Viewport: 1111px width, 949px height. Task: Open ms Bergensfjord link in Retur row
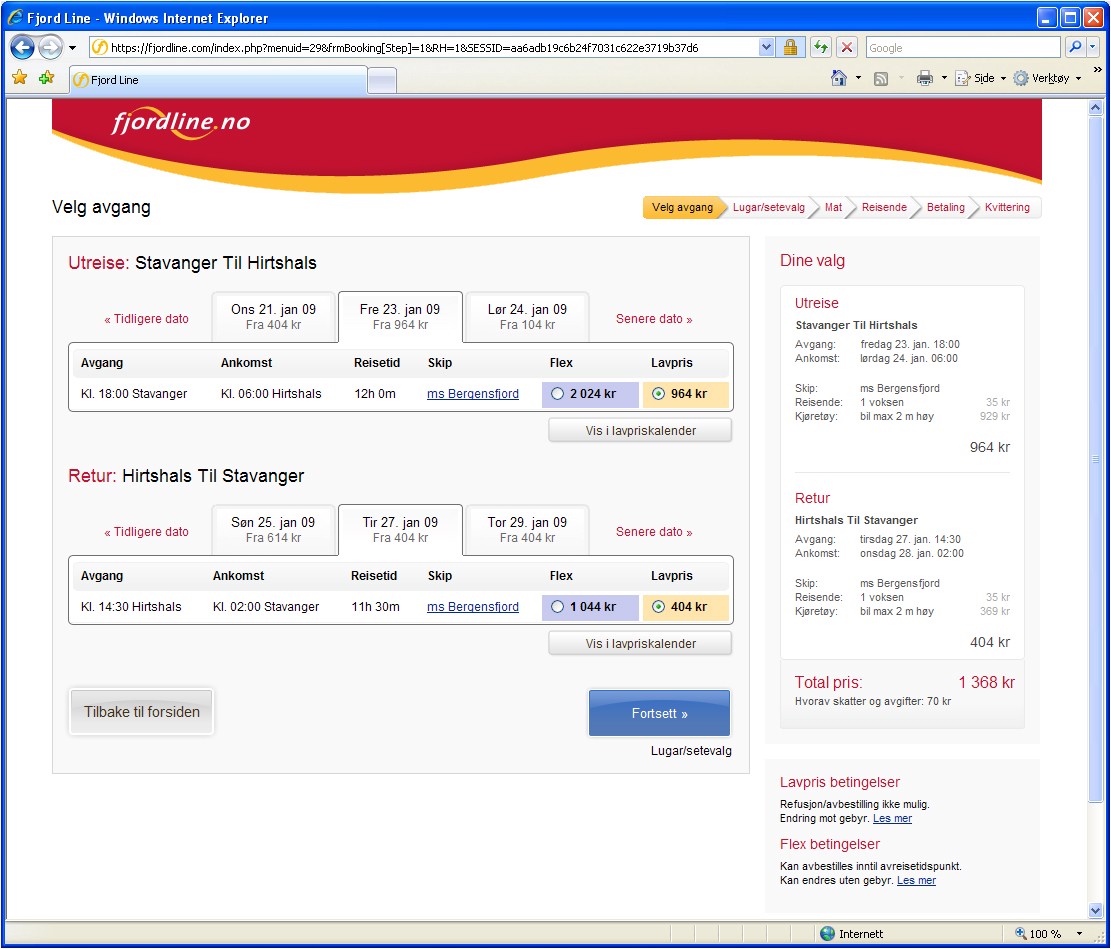473,607
